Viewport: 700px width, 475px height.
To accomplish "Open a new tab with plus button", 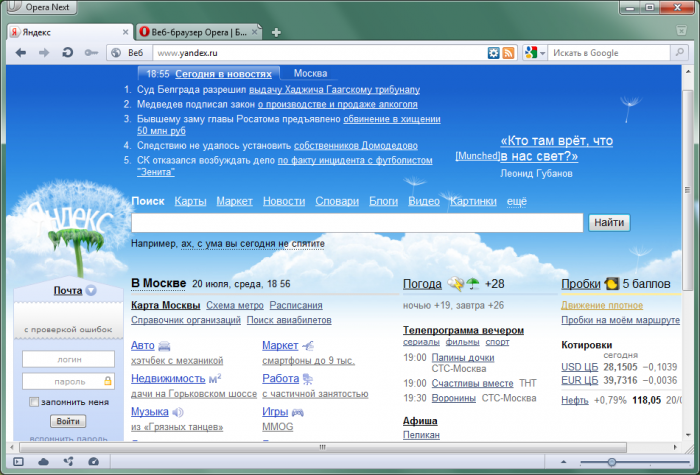I will [276, 32].
